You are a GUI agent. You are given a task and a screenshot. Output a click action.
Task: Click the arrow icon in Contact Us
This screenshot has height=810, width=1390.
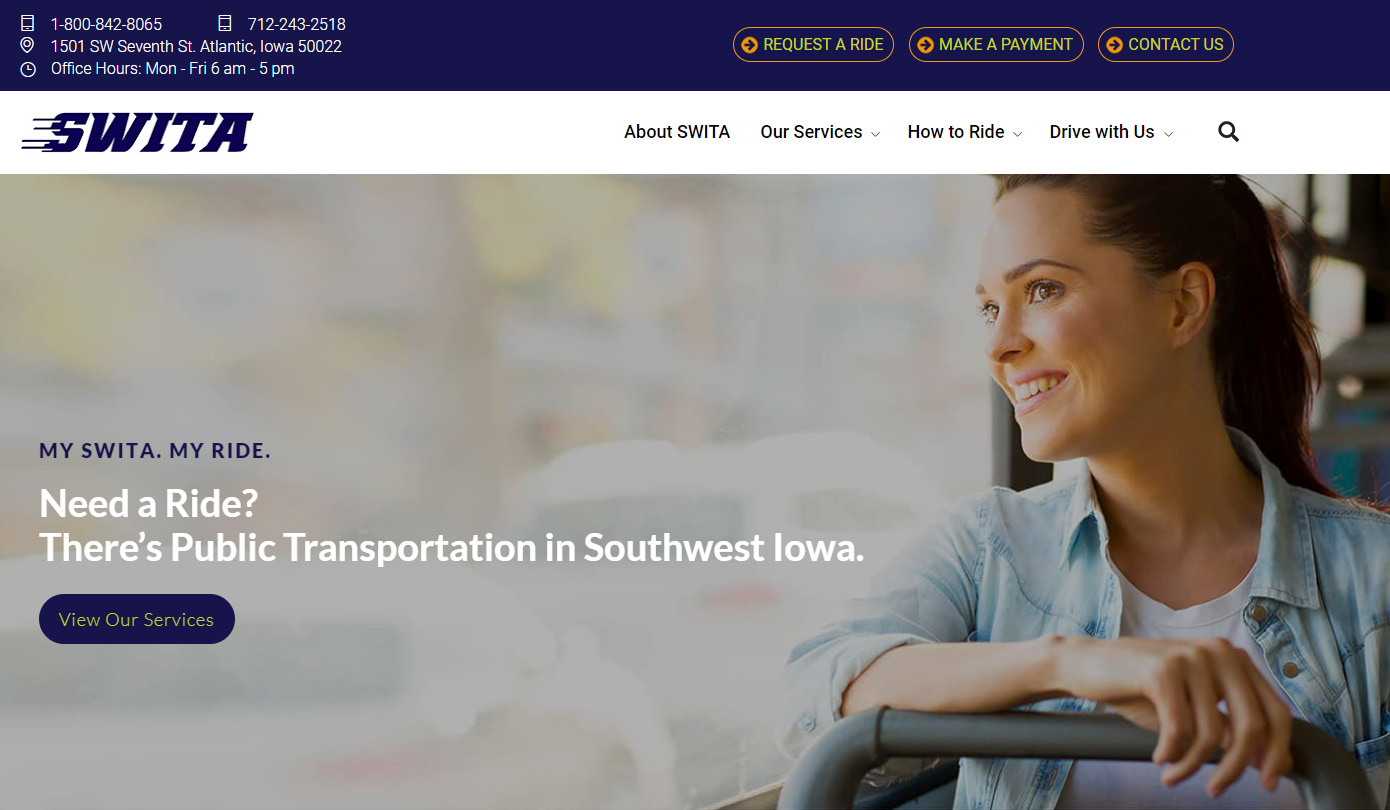(1114, 45)
